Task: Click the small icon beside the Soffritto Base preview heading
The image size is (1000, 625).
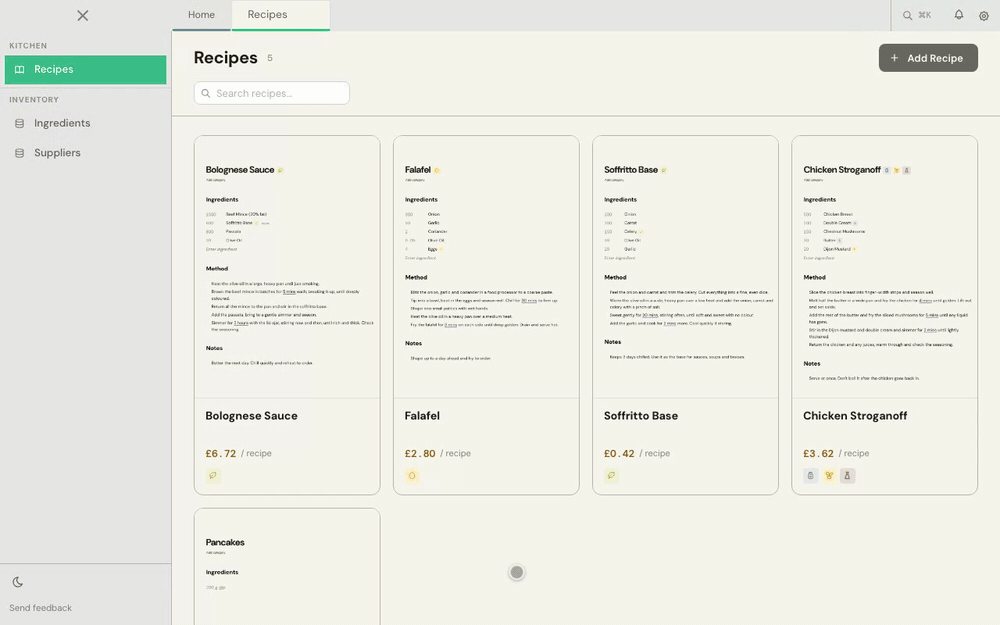Action: coord(664,170)
